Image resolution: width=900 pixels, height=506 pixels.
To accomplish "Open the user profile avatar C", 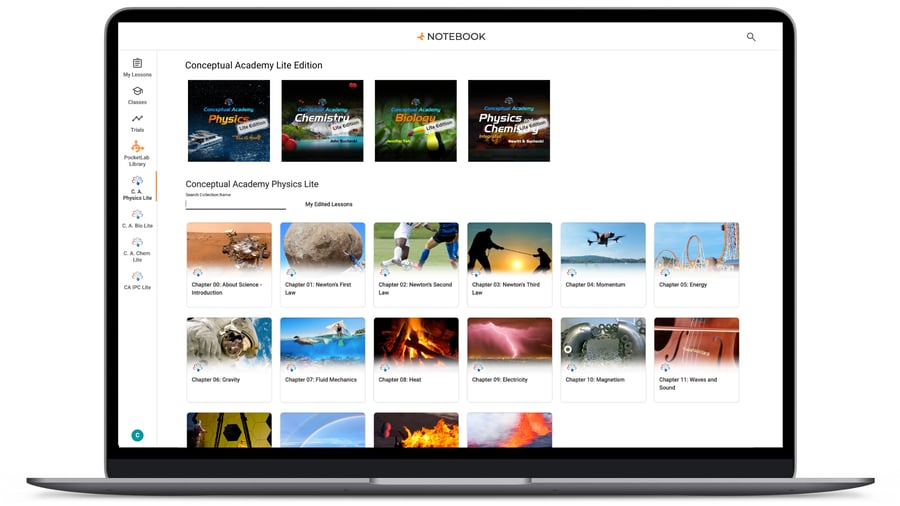I will (x=137, y=435).
